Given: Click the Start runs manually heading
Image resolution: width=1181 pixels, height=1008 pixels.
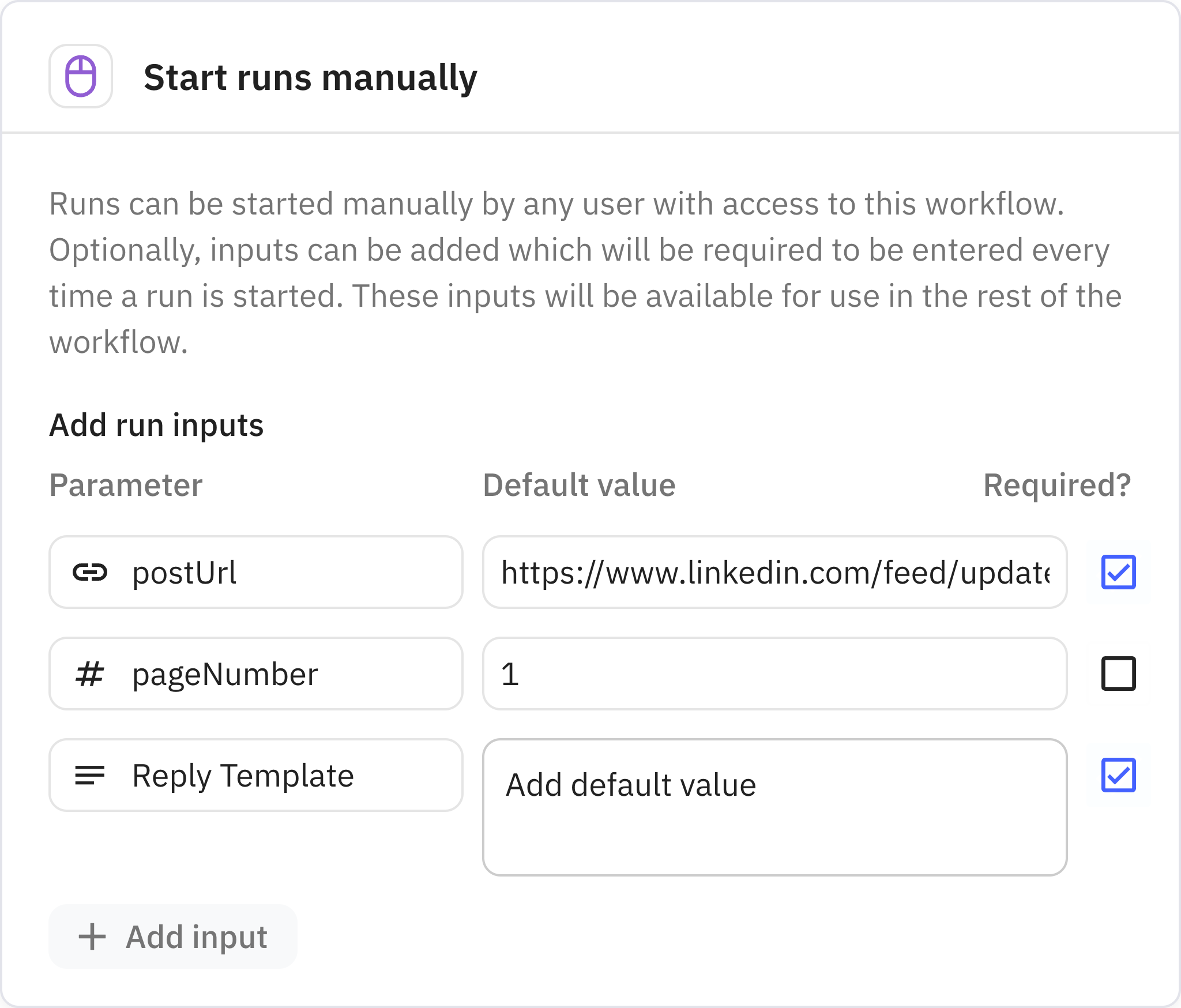Looking at the screenshot, I should 310,78.
